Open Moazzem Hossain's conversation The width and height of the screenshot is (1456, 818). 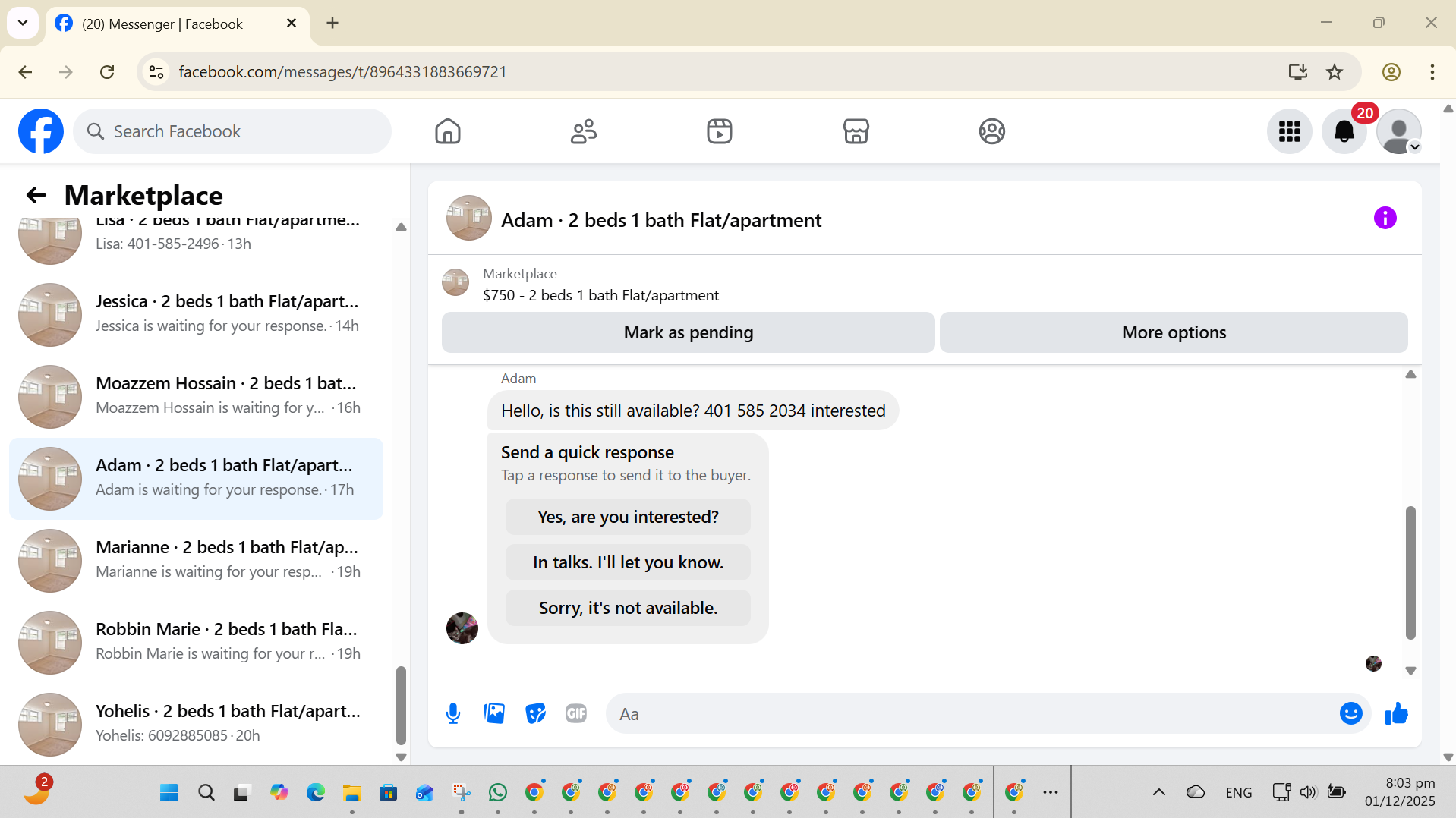196,396
